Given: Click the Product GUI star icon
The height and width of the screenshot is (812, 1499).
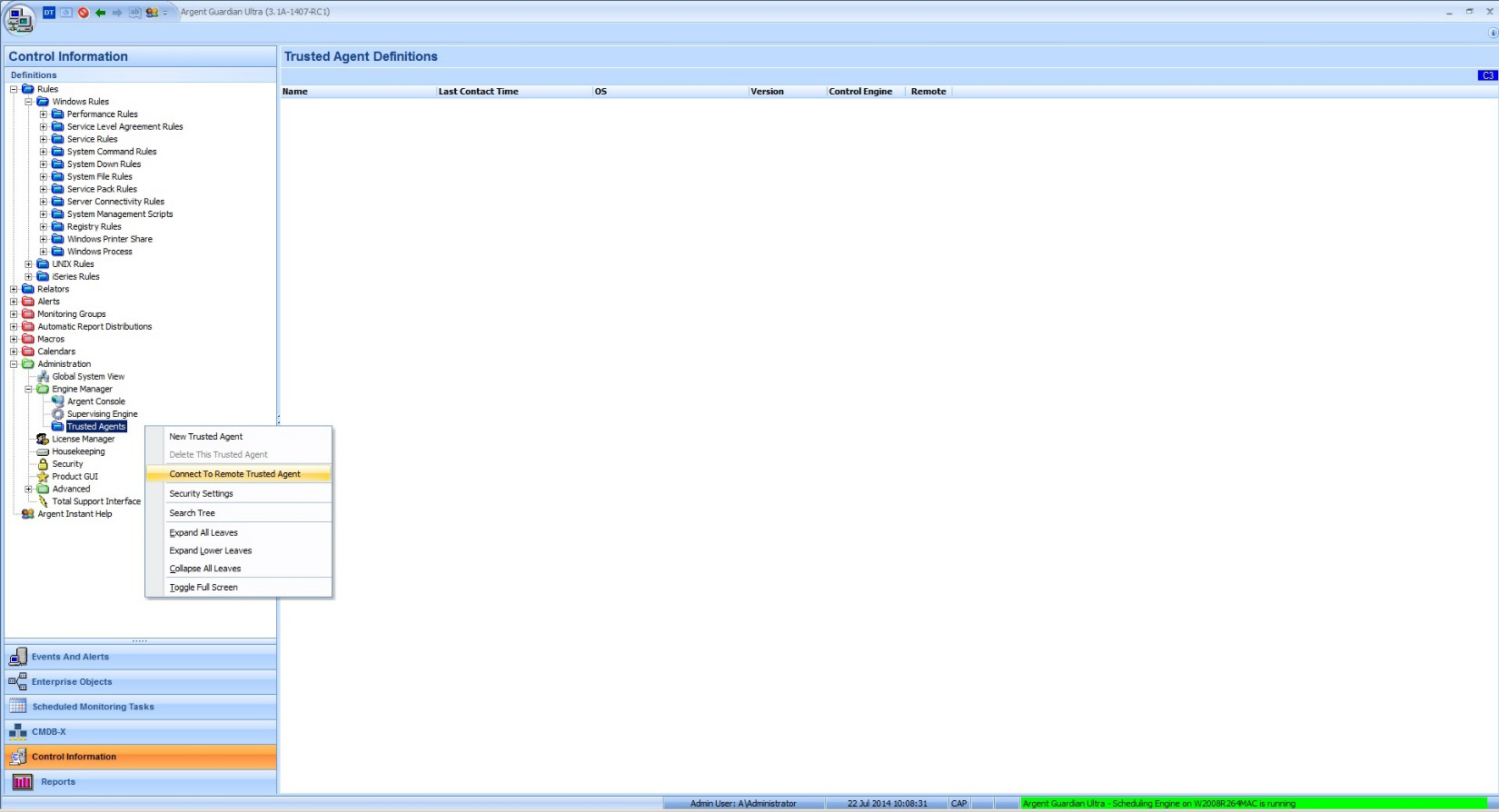Looking at the screenshot, I should click(43, 477).
